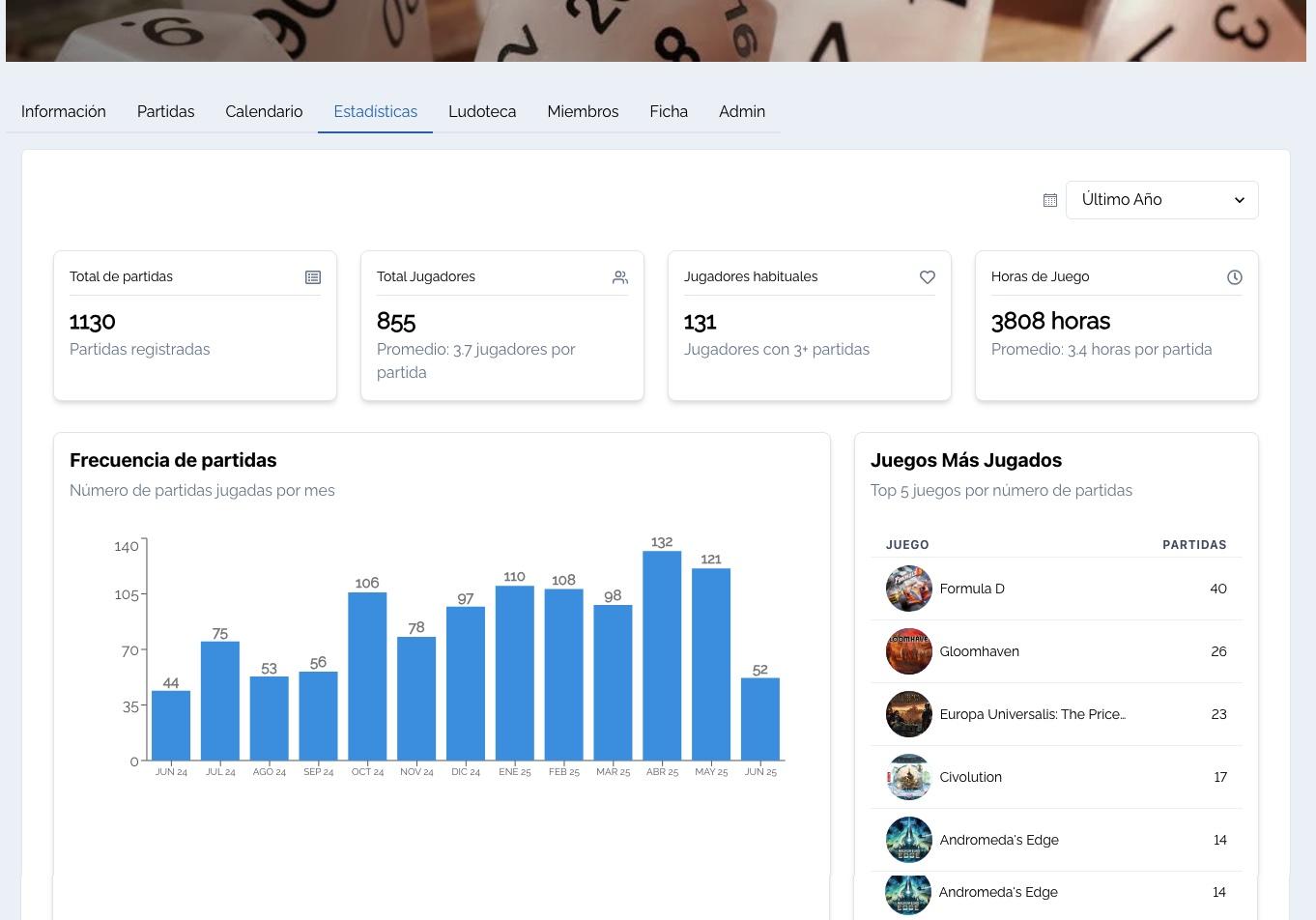Go to the Calendario tab
The image size is (1316, 920).
pyautogui.click(x=264, y=112)
